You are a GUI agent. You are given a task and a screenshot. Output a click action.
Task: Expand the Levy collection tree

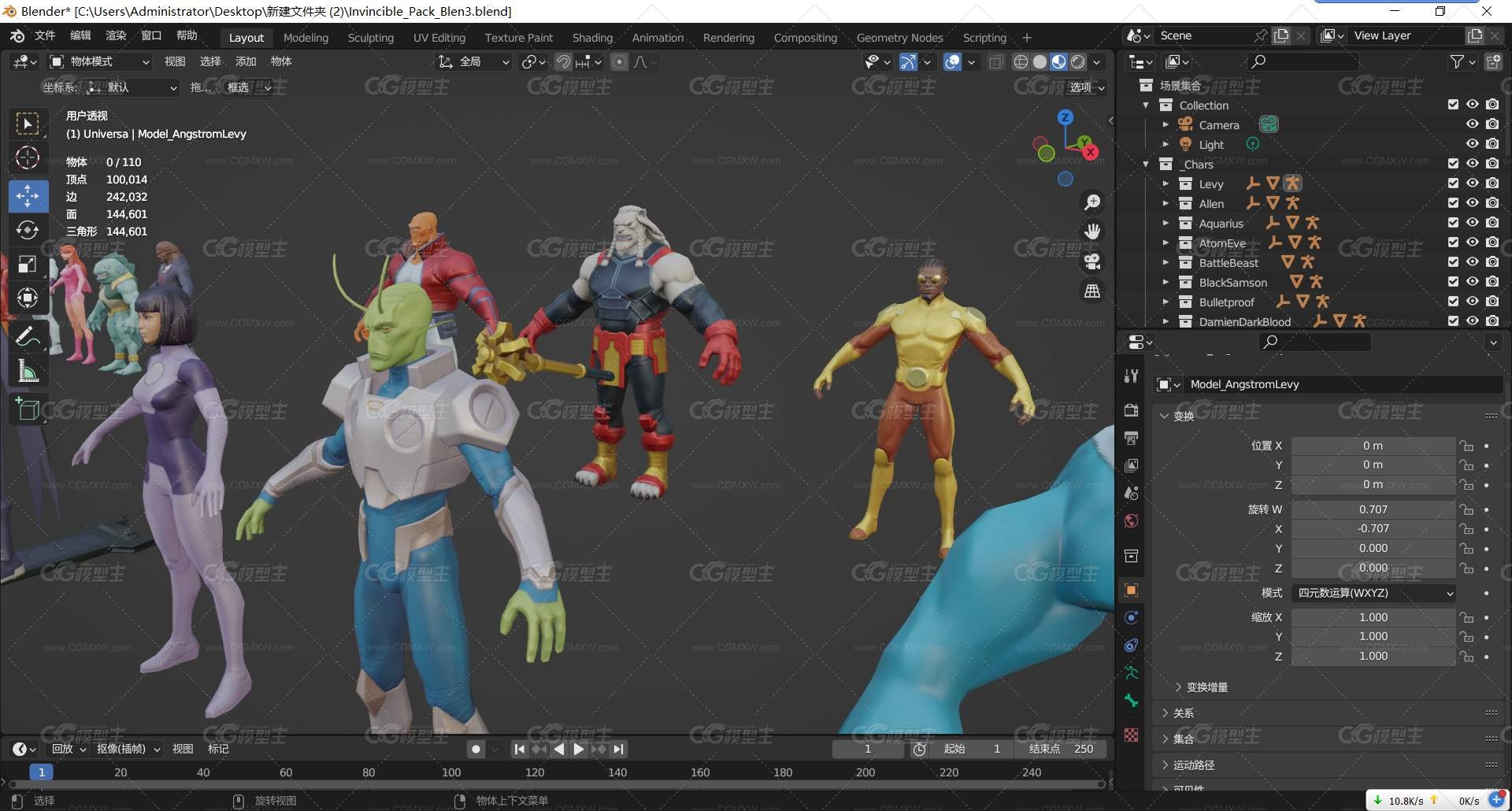click(x=1165, y=183)
